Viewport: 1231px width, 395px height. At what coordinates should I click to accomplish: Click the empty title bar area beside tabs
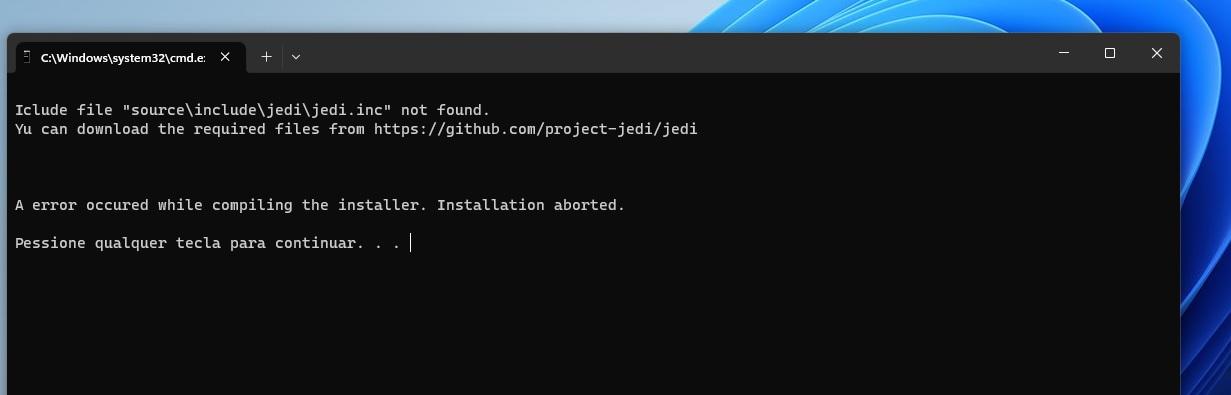pyautogui.click(x=670, y=55)
